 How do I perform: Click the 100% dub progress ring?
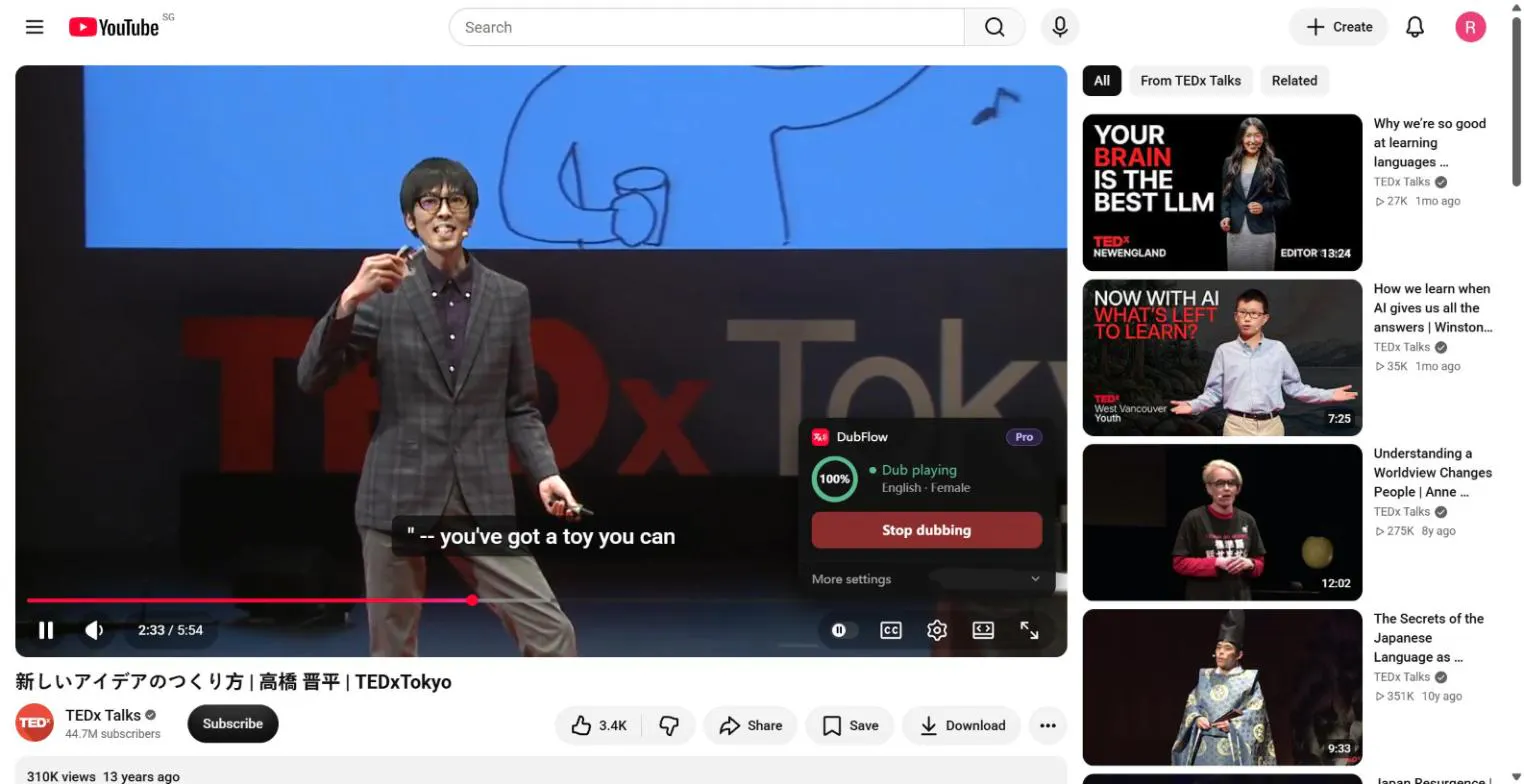click(x=834, y=479)
